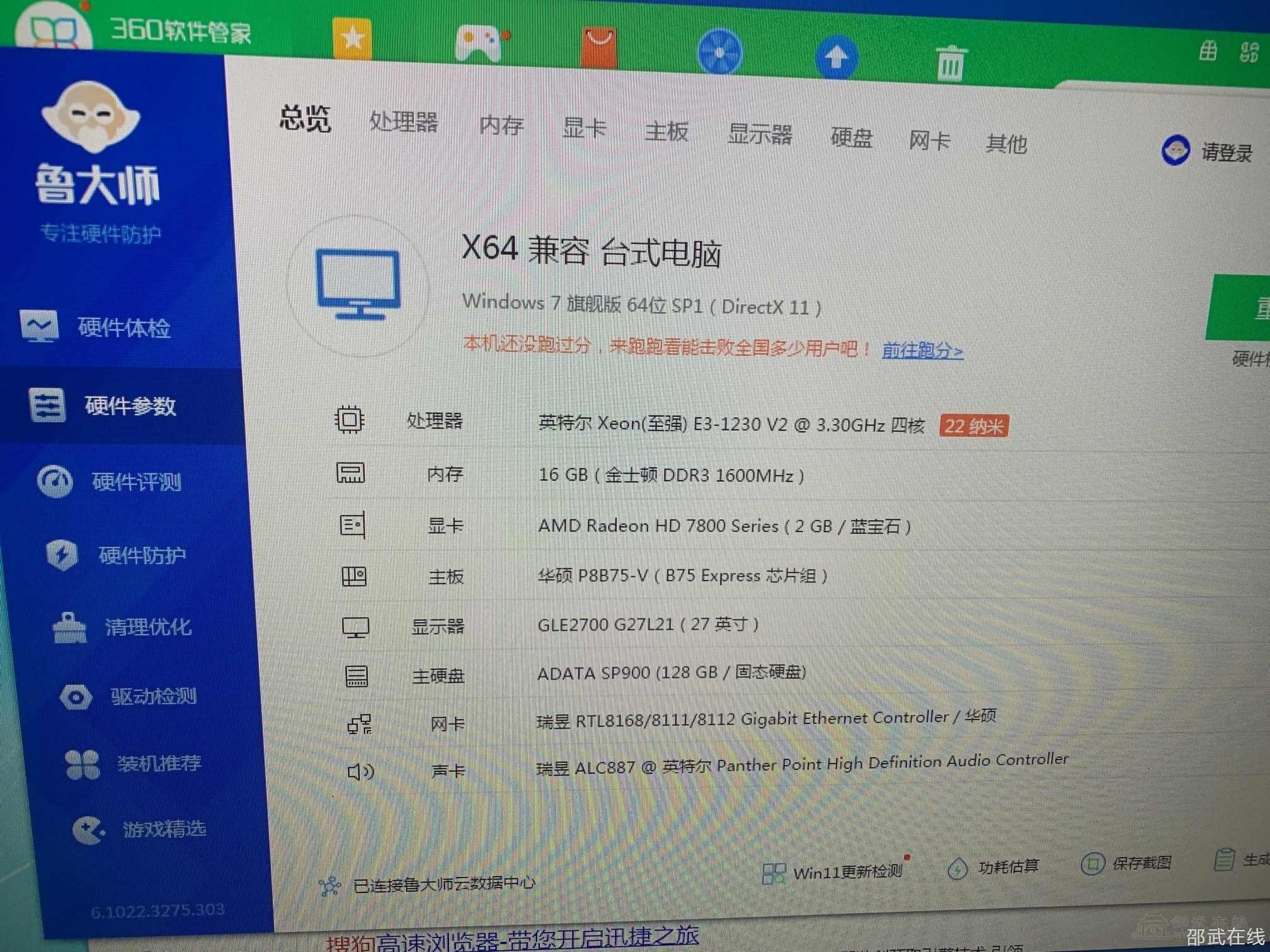The width and height of the screenshot is (1270, 952).
Task: Open 装机推荐 software recommendations
Action: [158, 764]
